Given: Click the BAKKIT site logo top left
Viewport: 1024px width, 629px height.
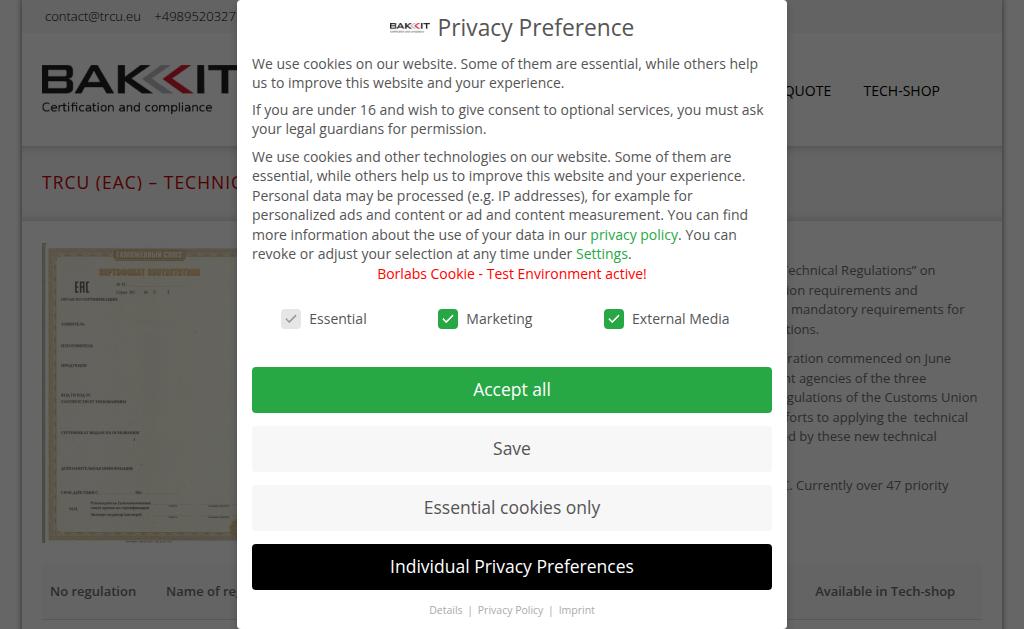Looking at the screenshot, I should tap(139, 89).
